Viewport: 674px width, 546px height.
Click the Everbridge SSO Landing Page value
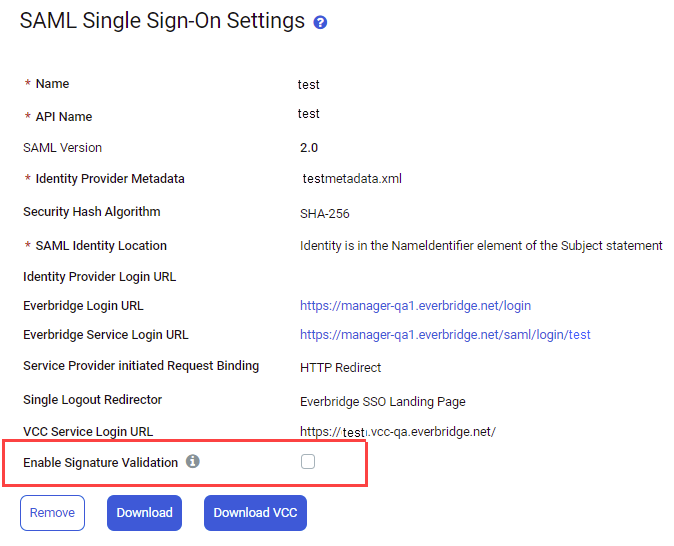pyautogui.click(x=383, y=402)
